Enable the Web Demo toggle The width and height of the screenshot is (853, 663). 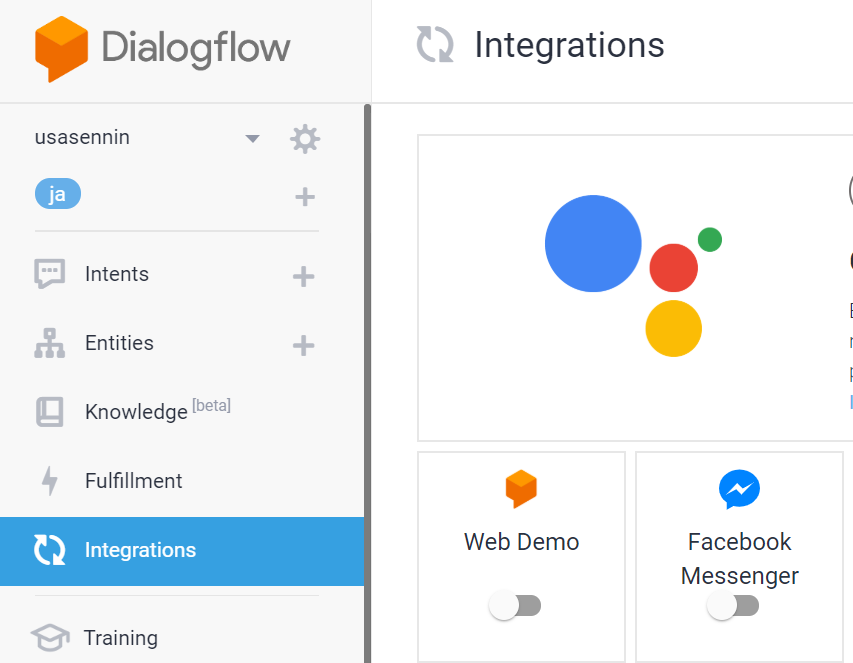click(516, 605)
